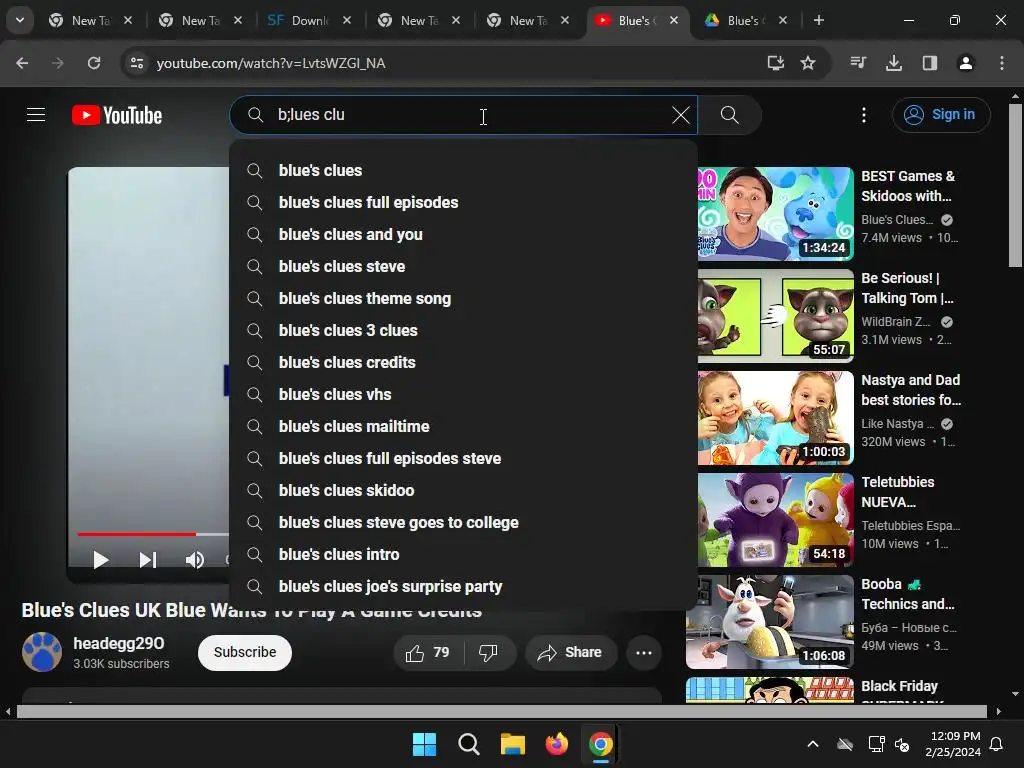Open Chrome side panel icon
Viewport: 1024px width, 768px height.
pos(930,63)
